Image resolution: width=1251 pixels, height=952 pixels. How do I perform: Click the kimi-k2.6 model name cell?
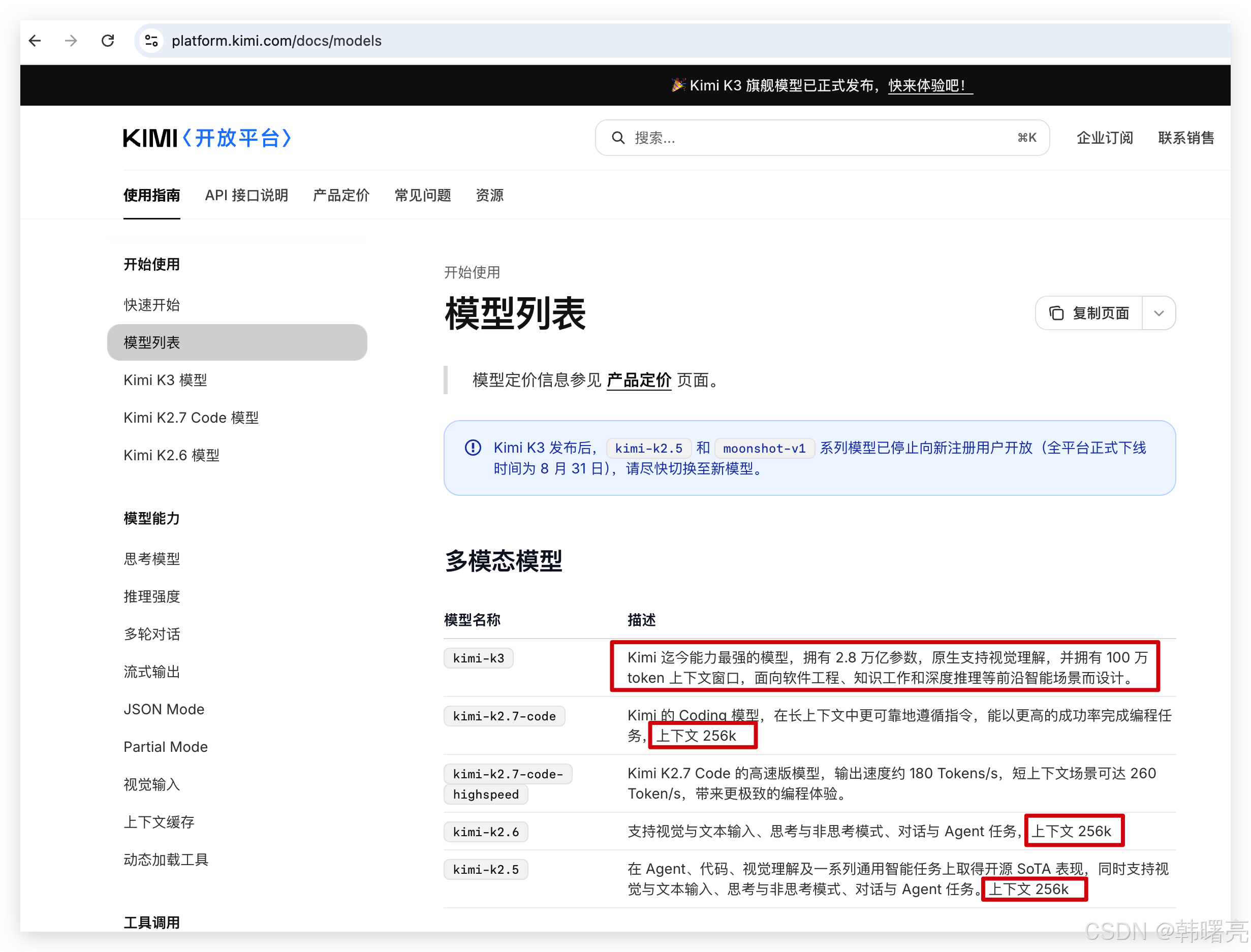point(486,832)
